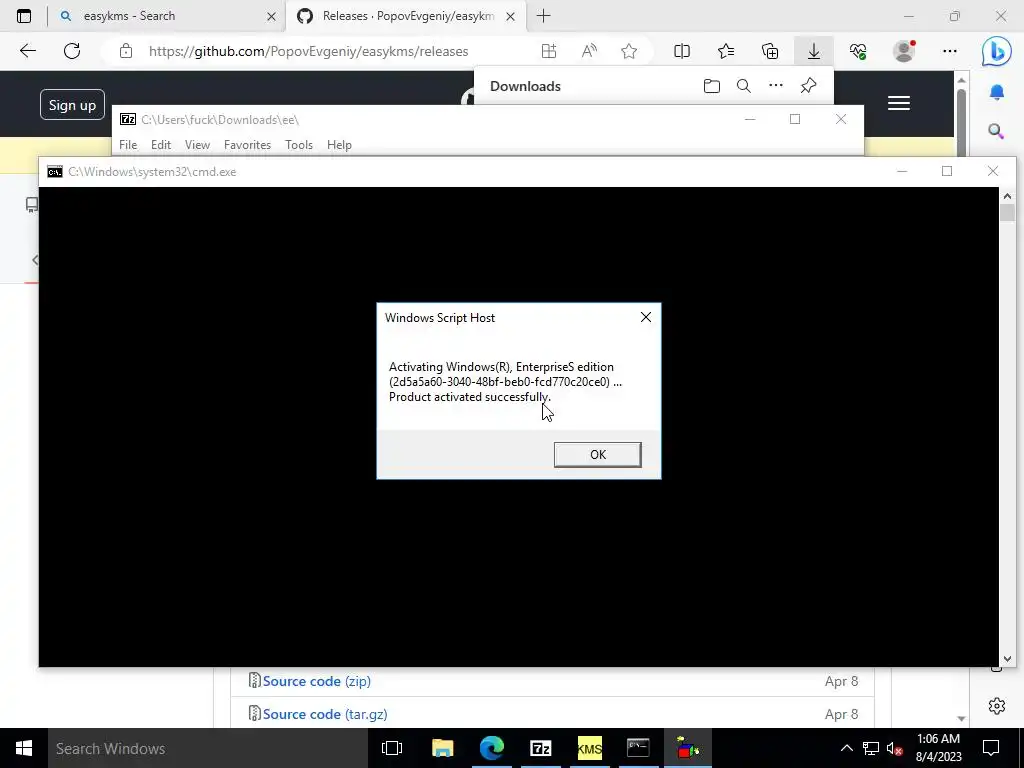Open muted volume tray icon

895,748
